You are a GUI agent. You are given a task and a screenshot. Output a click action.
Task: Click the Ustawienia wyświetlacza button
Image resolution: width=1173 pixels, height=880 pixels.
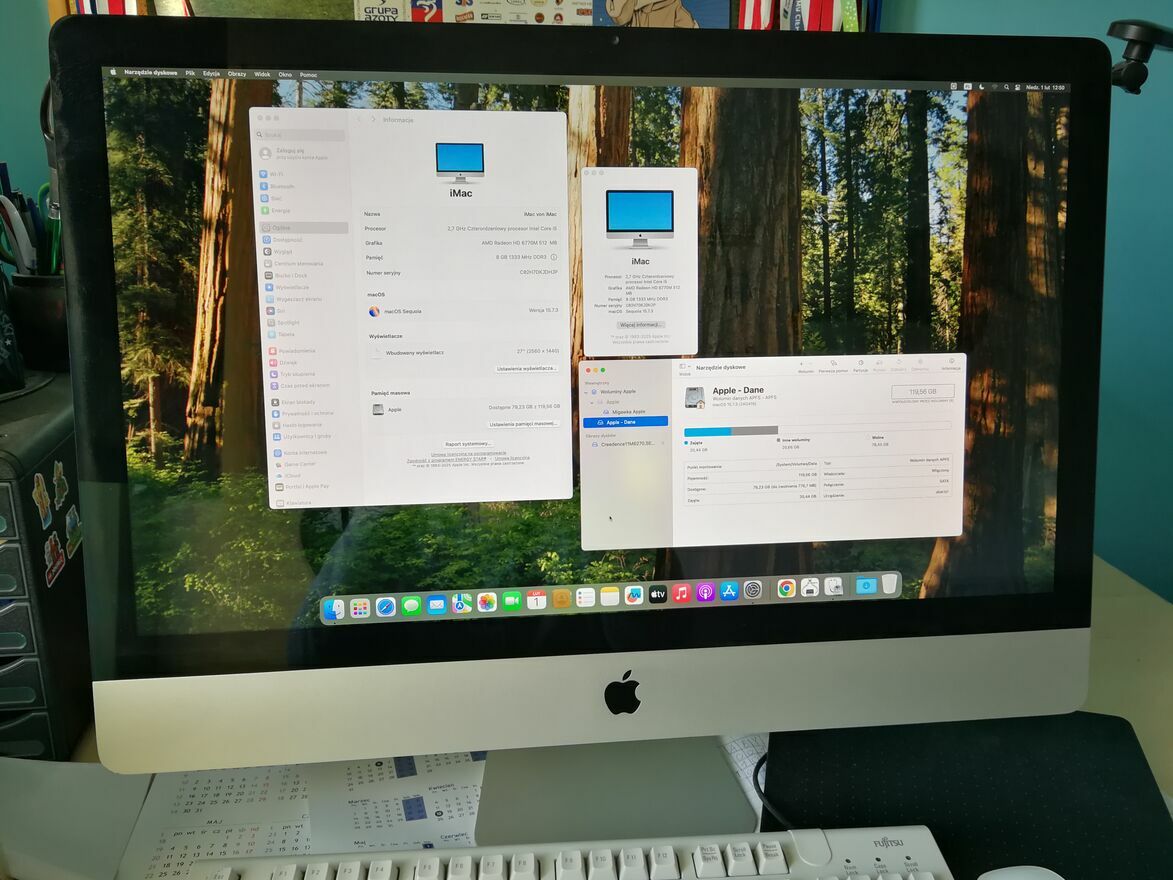(x=526, y=369)
